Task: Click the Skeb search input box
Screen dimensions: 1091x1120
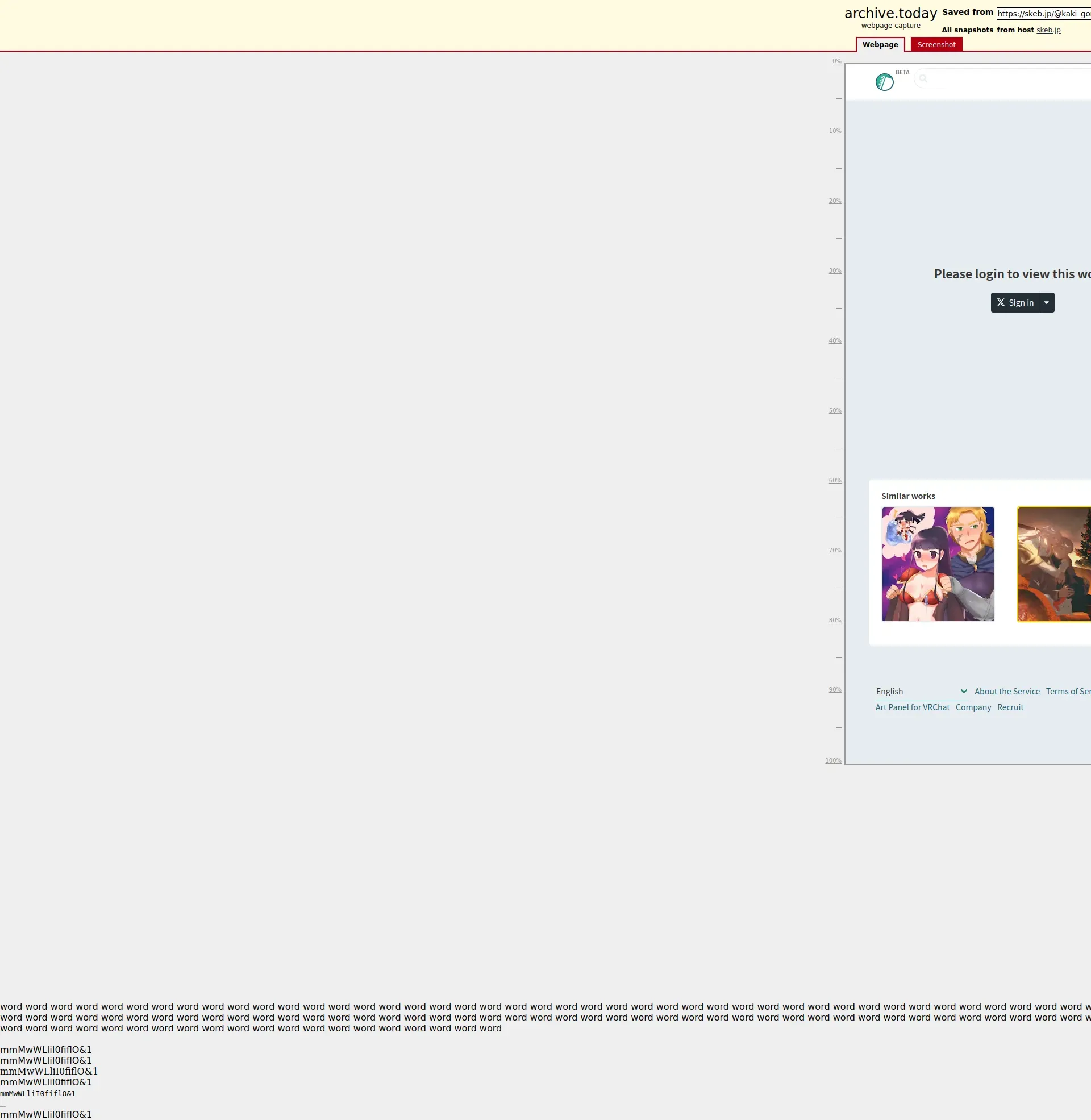Action: click(1009, 78)
